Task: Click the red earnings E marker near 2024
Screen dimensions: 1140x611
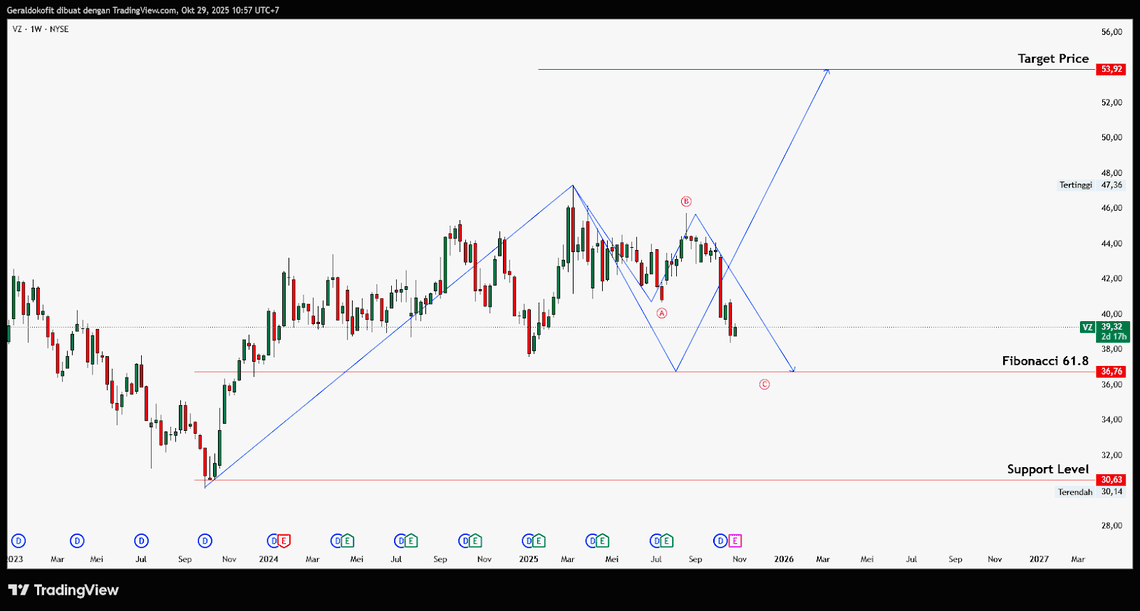Action: click(x=285, y=541)
